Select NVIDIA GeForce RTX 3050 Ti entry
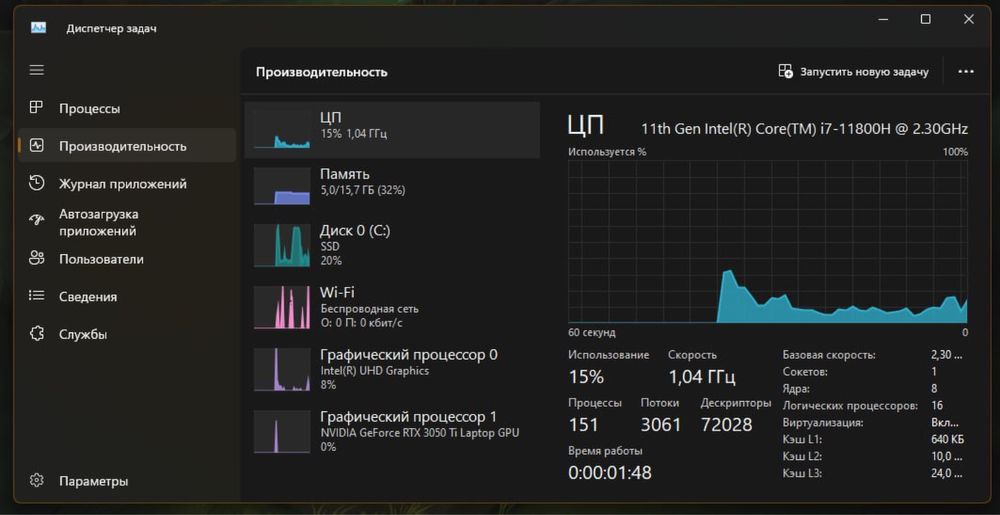Viewport: 1000px width, 515px height. (x=392, y=432)
